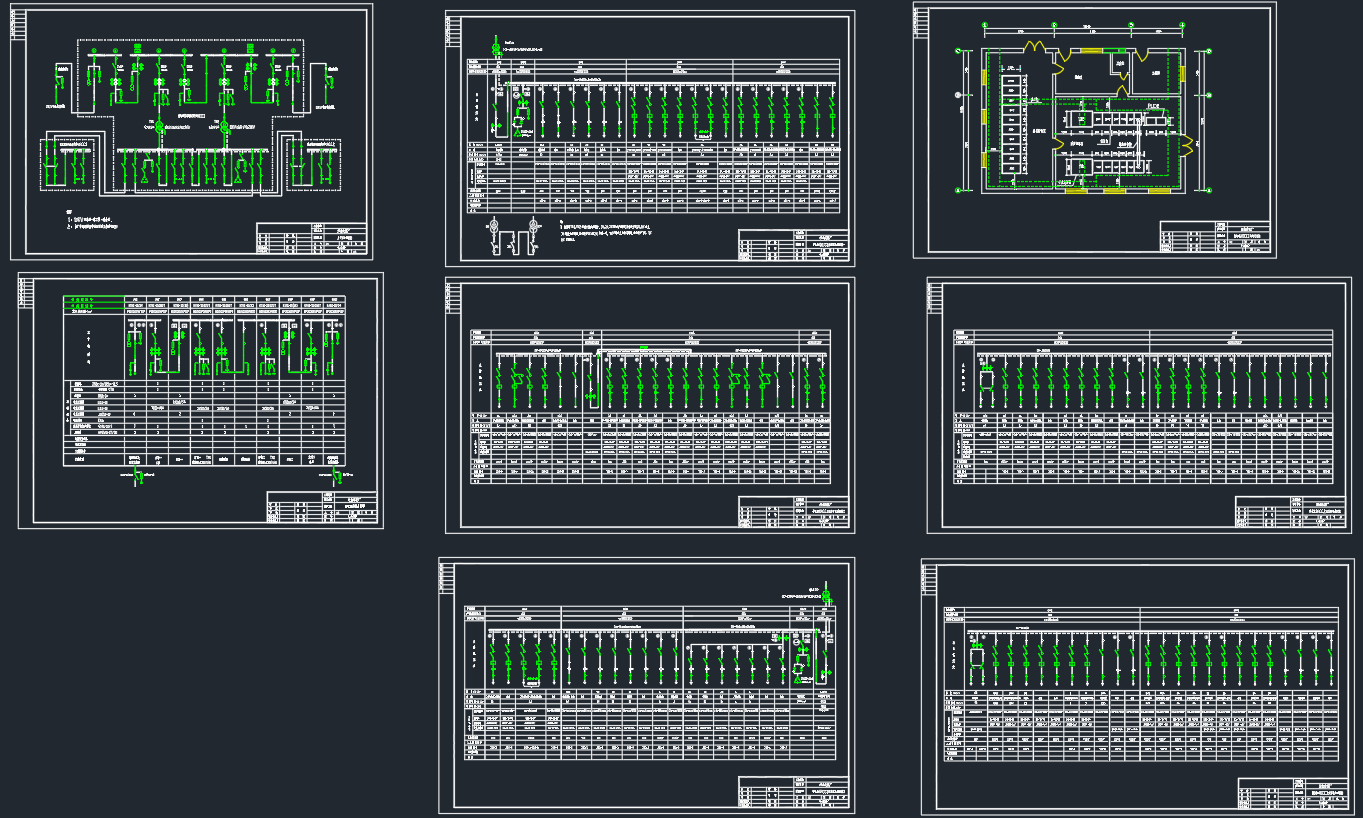Select the floor plan drawing in top-right sheet
Viewport: 1363px width, 818px height.
(x=1083, y=120)
